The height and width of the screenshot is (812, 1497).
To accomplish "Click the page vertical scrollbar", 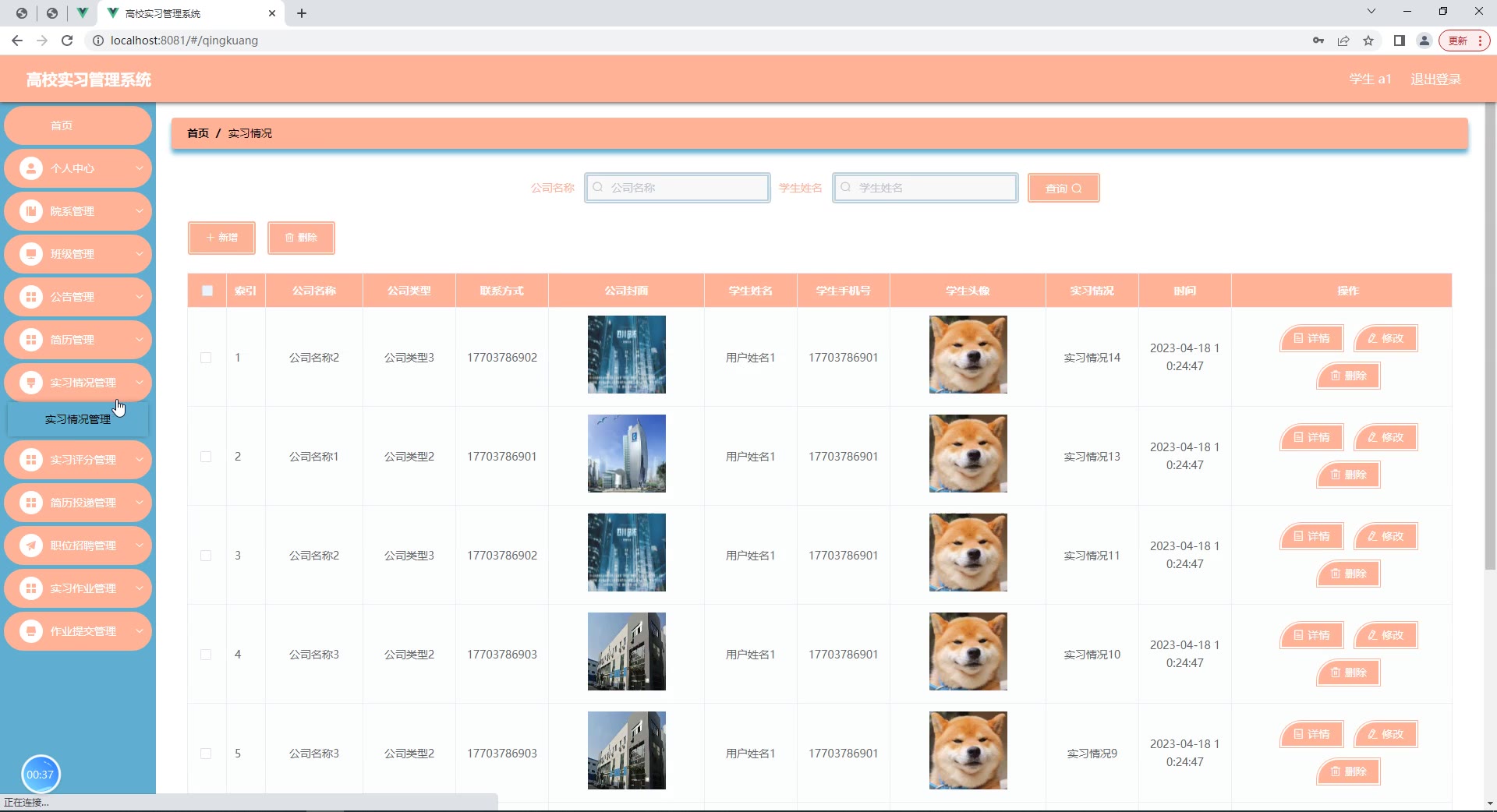I will tap(1490, 337).
